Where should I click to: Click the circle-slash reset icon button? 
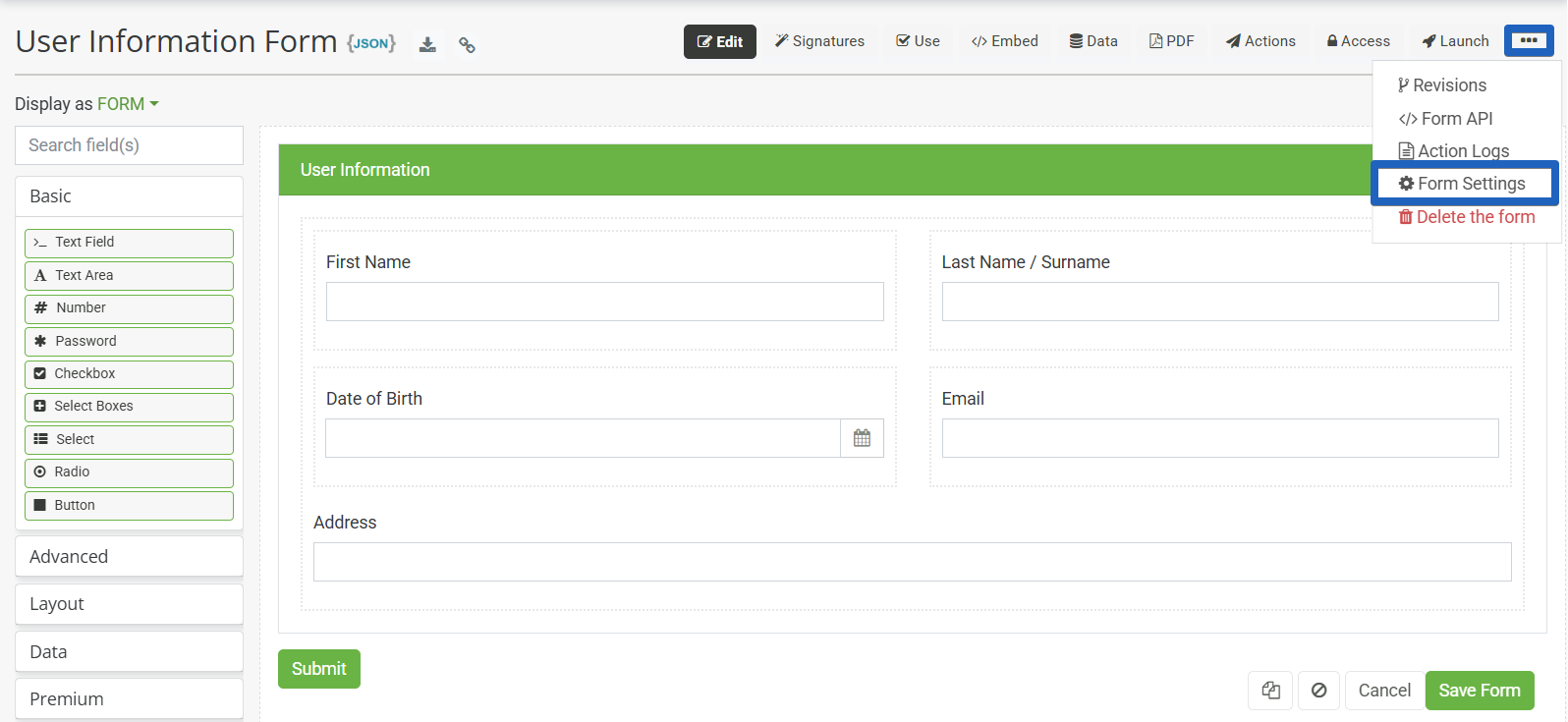1318,691
